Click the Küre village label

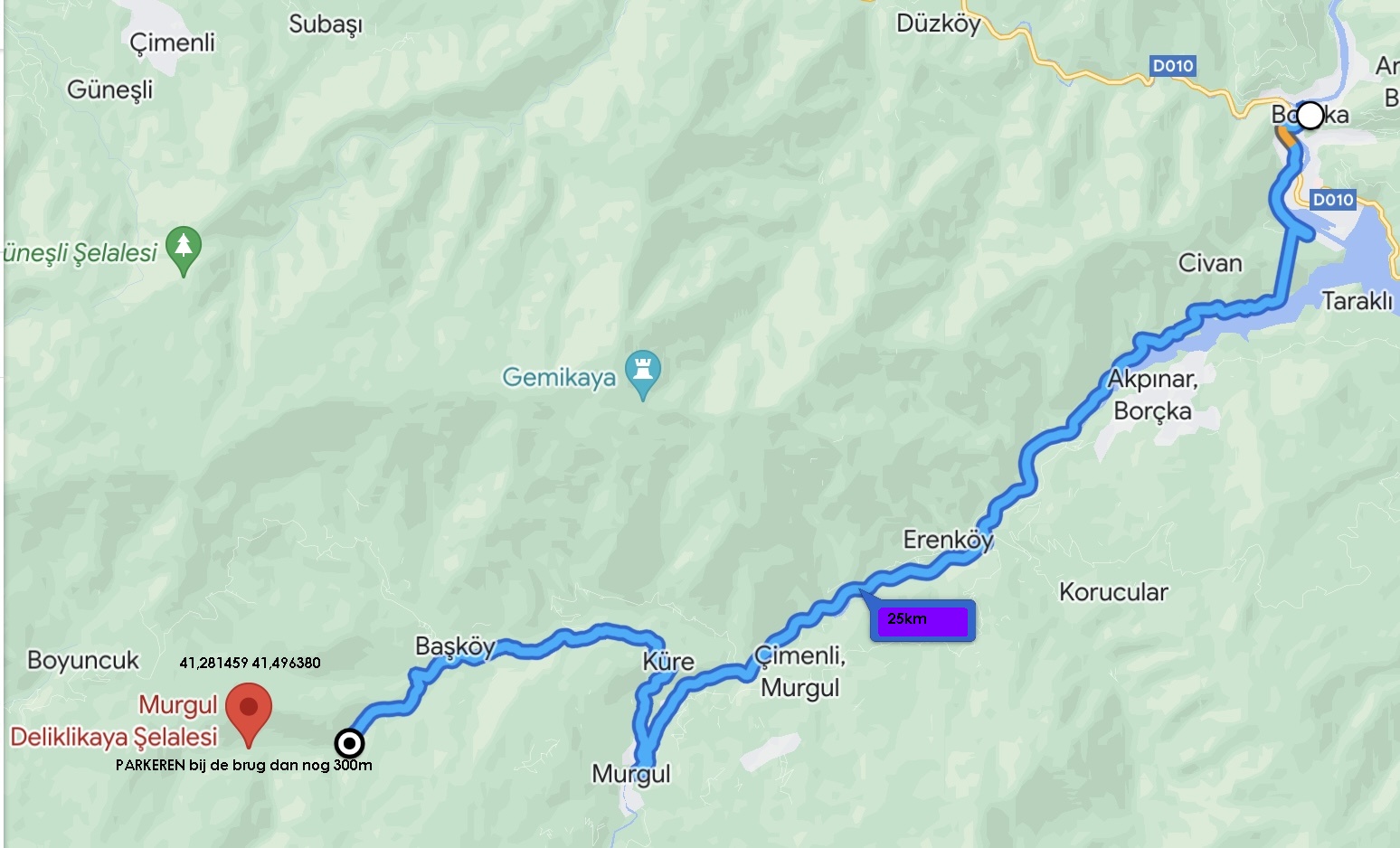click(x=668, y=662)
